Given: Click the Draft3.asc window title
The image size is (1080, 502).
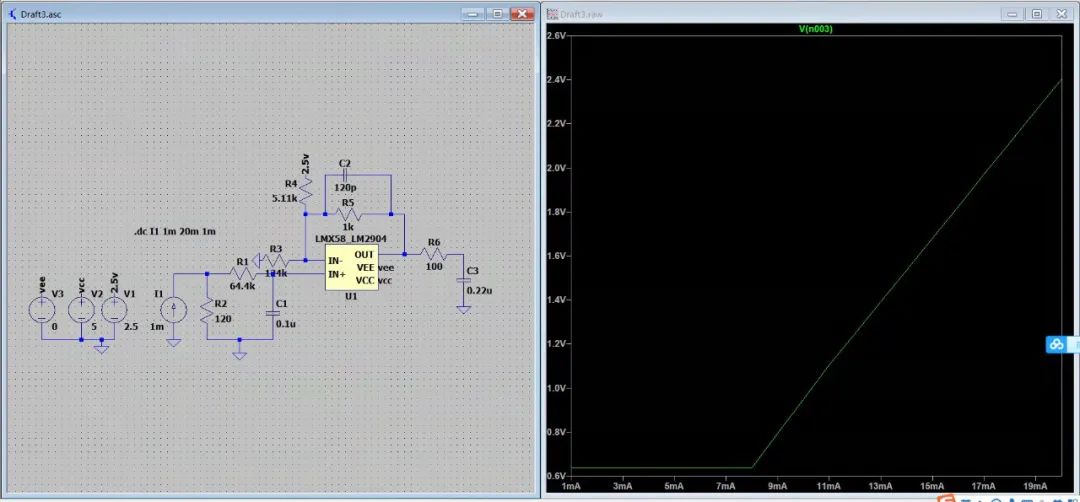Looking at the screenshot, I should click(41, 14).
